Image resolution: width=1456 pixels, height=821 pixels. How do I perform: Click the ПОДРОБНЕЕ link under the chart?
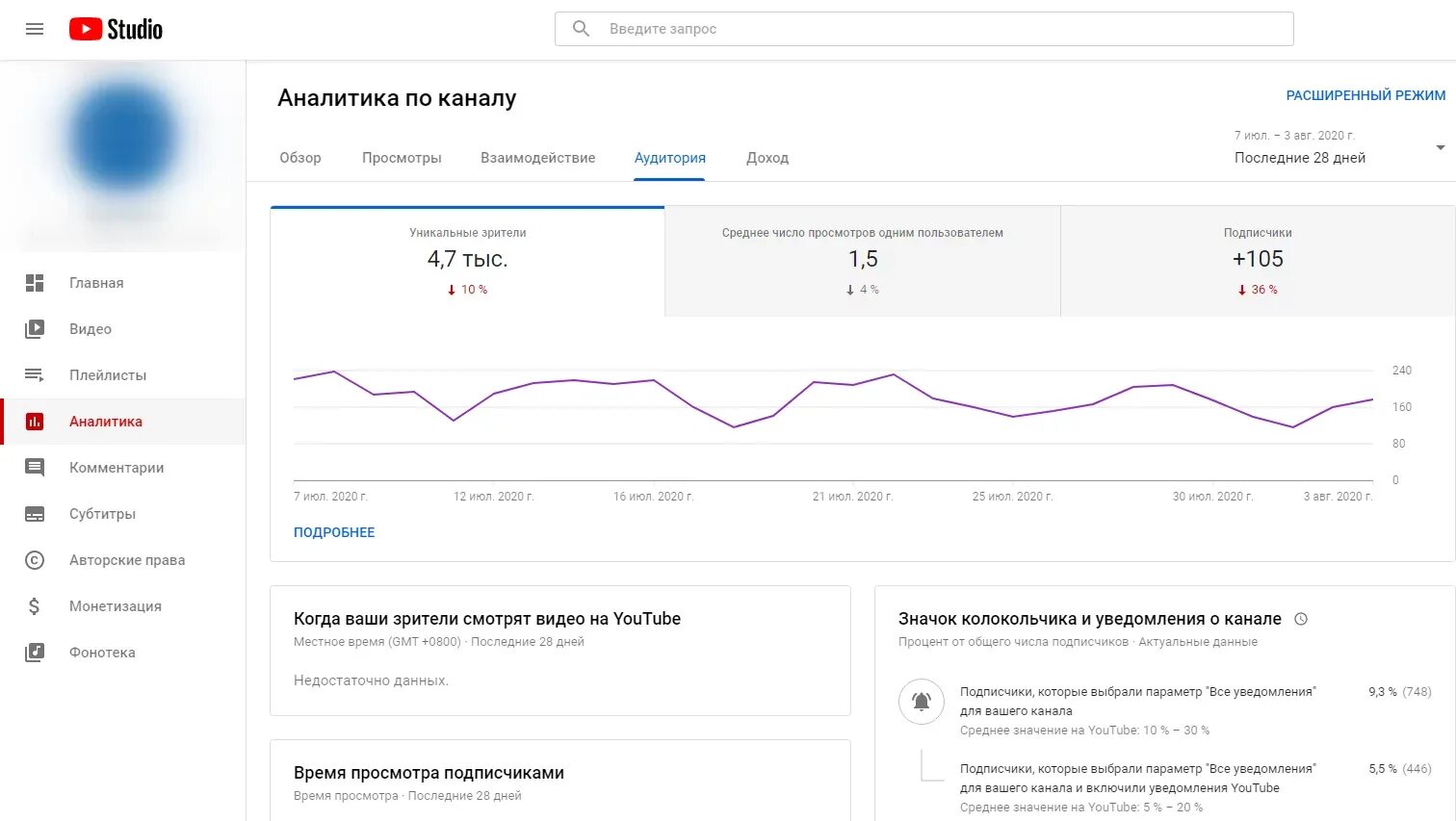pos(334,532)
